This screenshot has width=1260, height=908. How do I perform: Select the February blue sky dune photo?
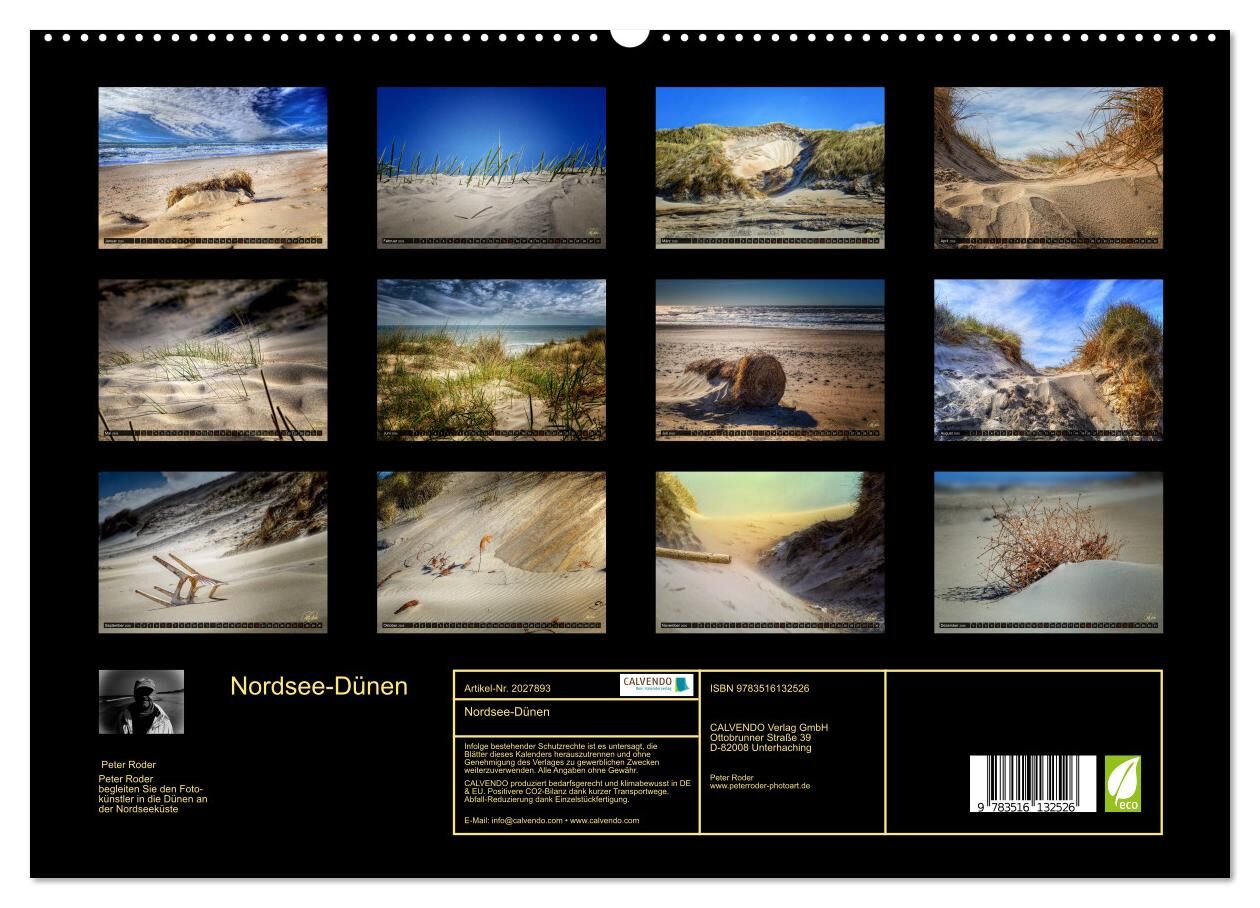(x=491, y=167)
